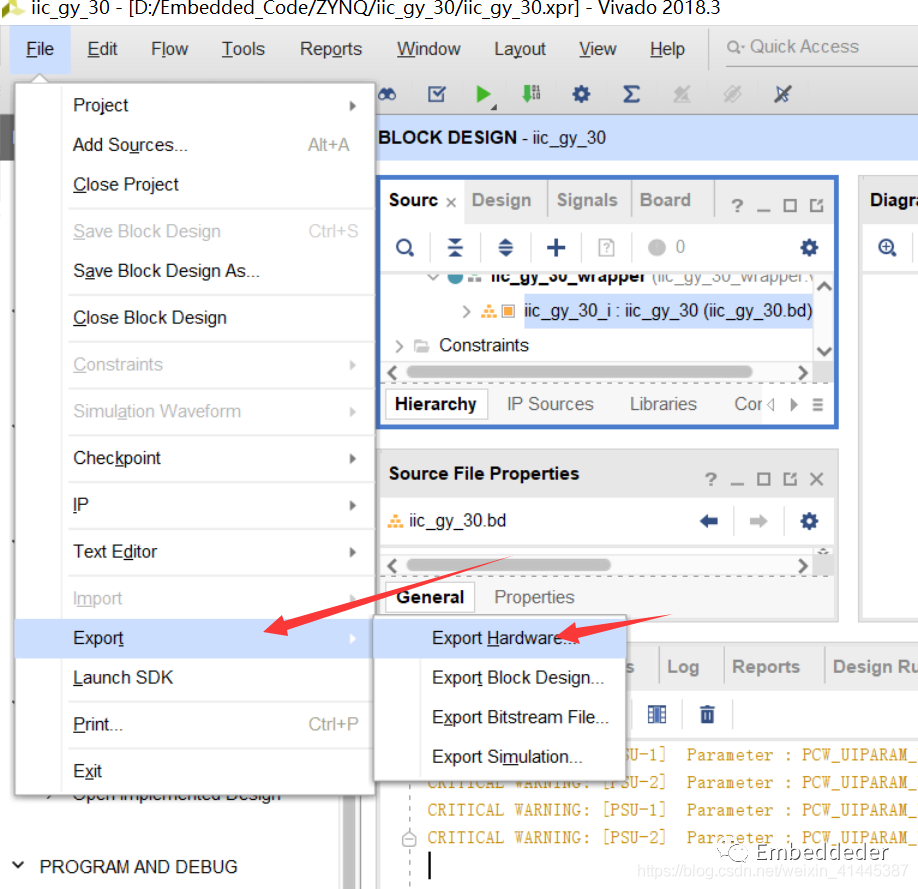Open the main toolbar Settings gear

pos(581,94)
